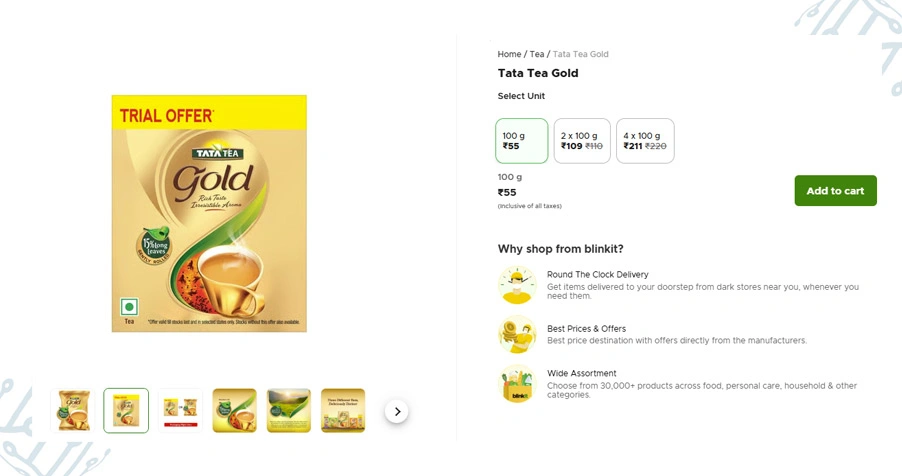Image resolution: width=902 pixels, height=476 pixels.
Task: Open the thumbnail comparing two tea packs
Action: pyautogui.click(x=180, y=411)
